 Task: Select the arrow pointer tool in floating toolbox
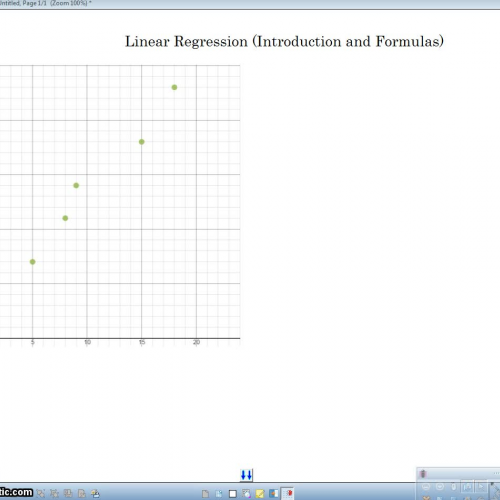tap(481, 487)
